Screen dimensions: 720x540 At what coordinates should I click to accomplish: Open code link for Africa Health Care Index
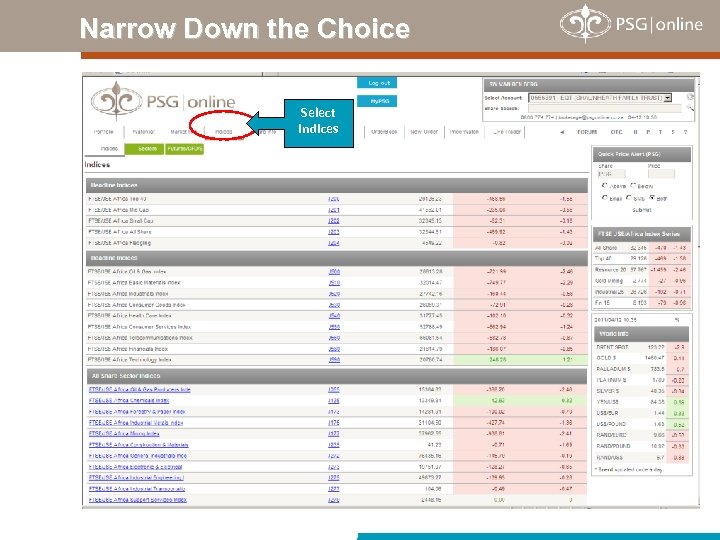click(x=334, y=316)
